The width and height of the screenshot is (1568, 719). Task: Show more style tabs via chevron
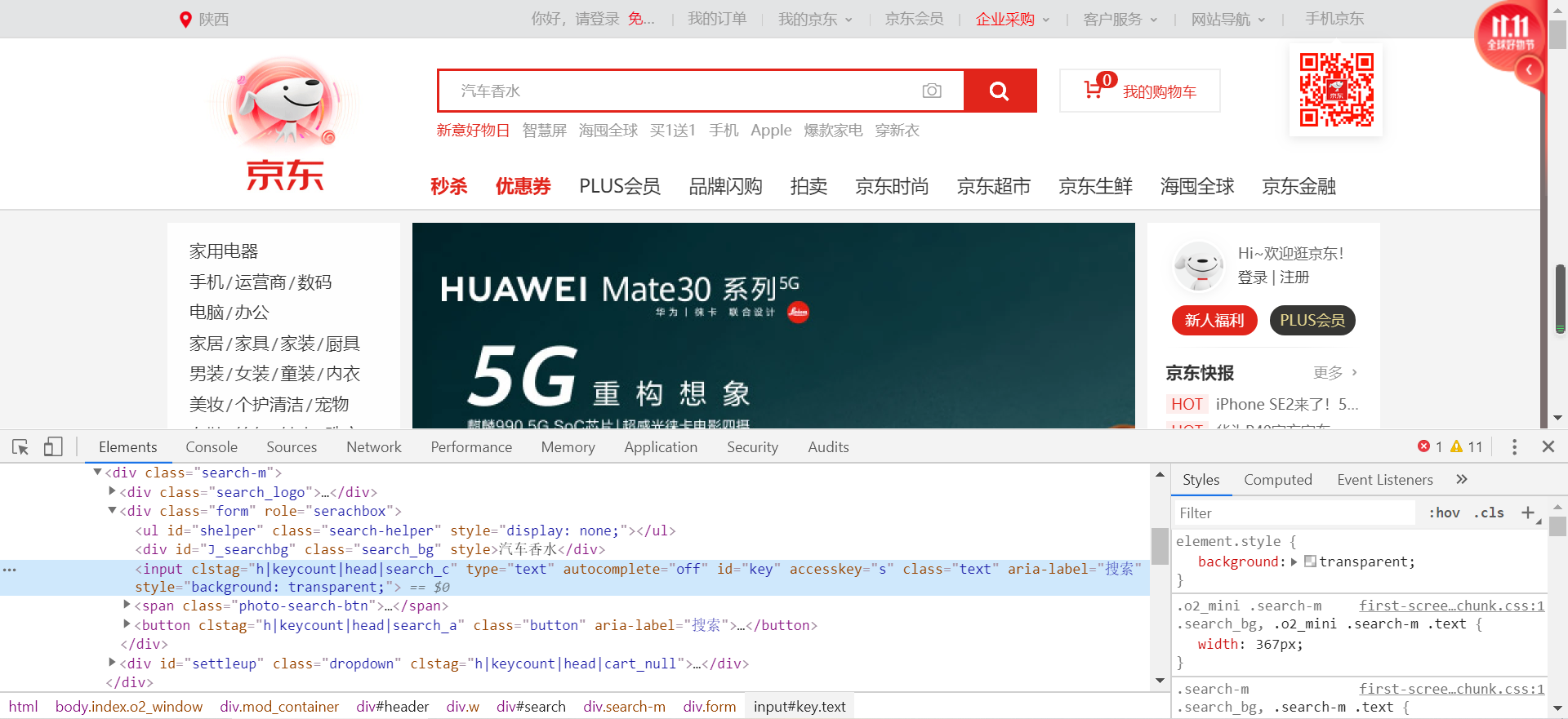point(1462,479)
